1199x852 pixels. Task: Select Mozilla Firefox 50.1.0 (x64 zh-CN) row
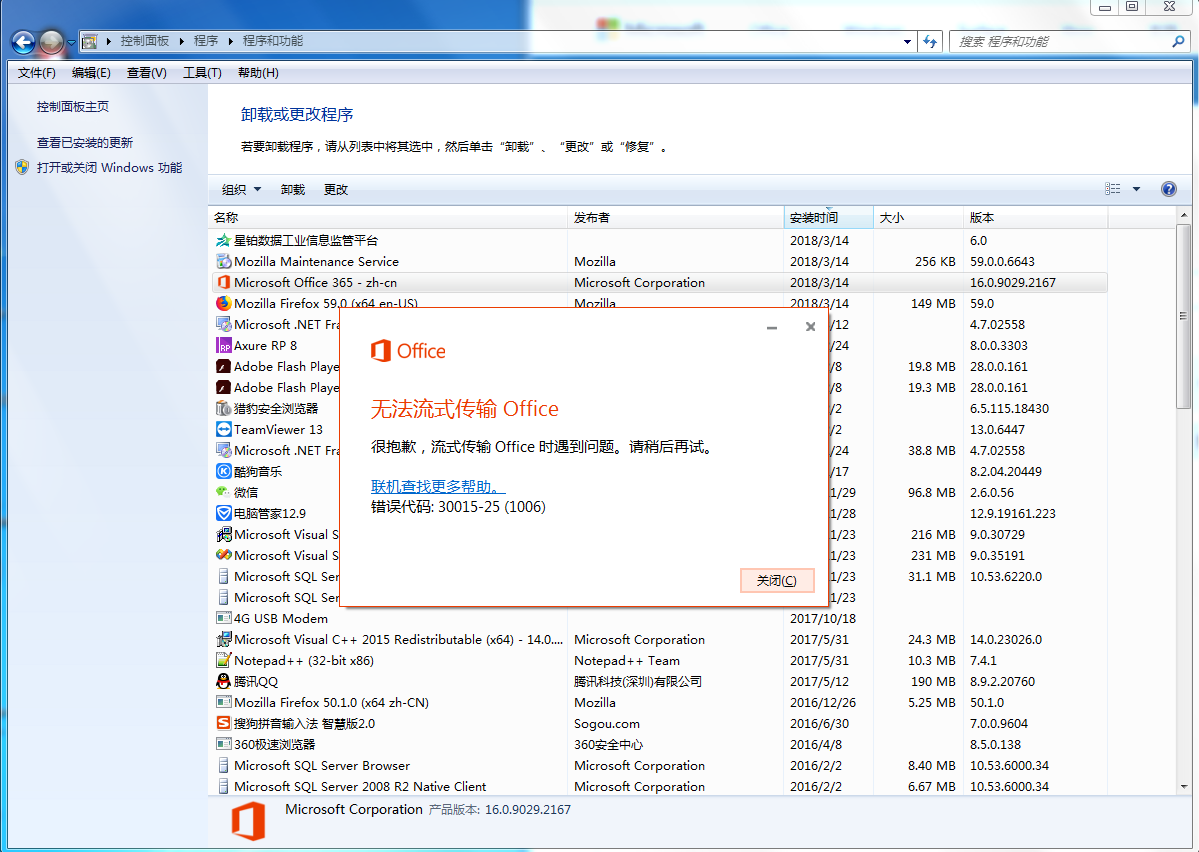click(x=658, y=703)
